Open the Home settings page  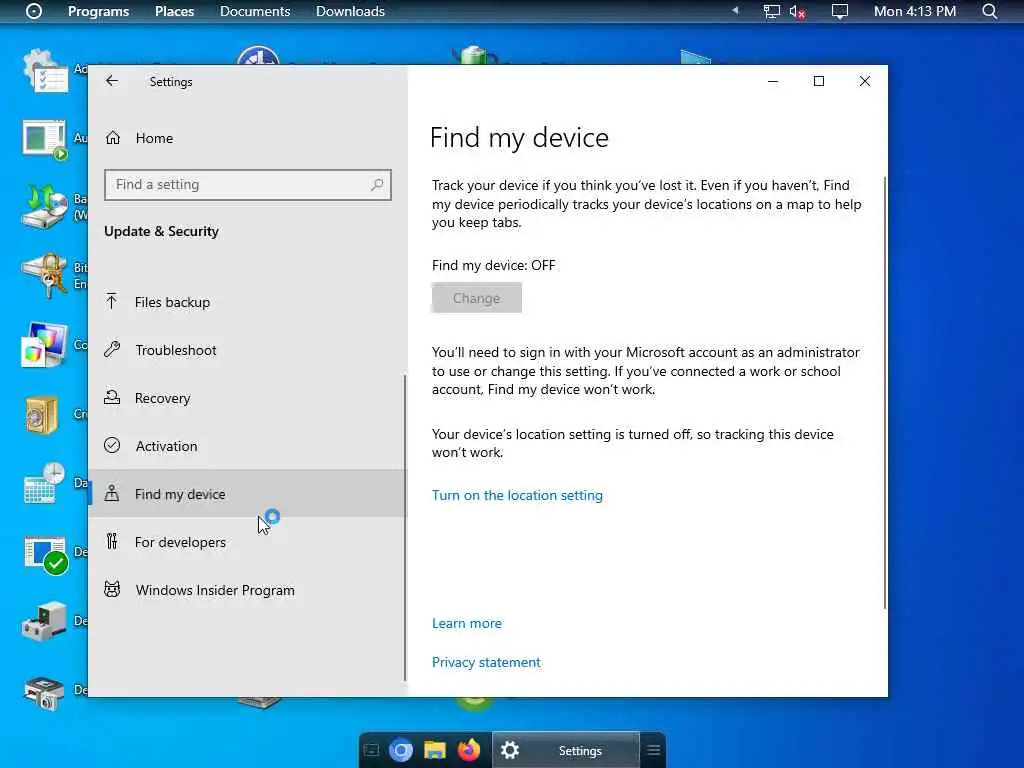154,138
